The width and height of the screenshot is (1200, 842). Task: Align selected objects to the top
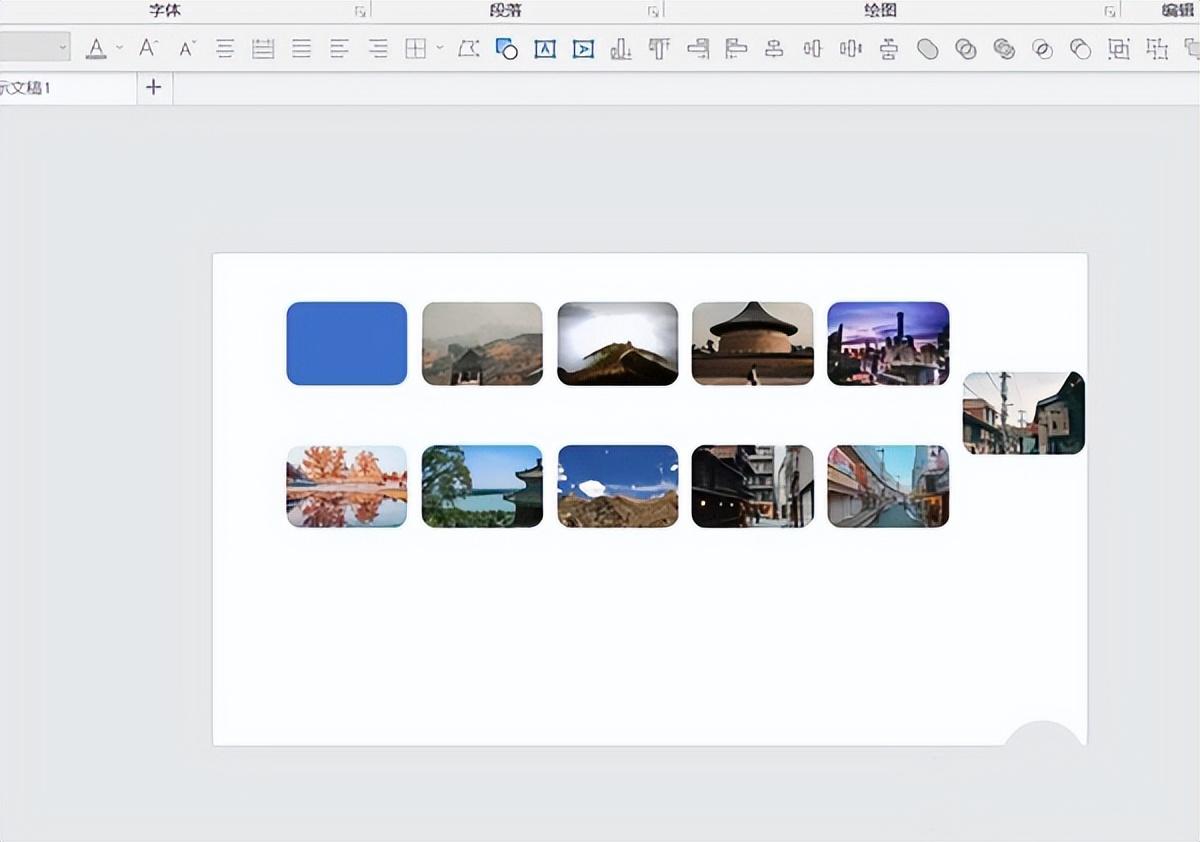click(659, 49)
